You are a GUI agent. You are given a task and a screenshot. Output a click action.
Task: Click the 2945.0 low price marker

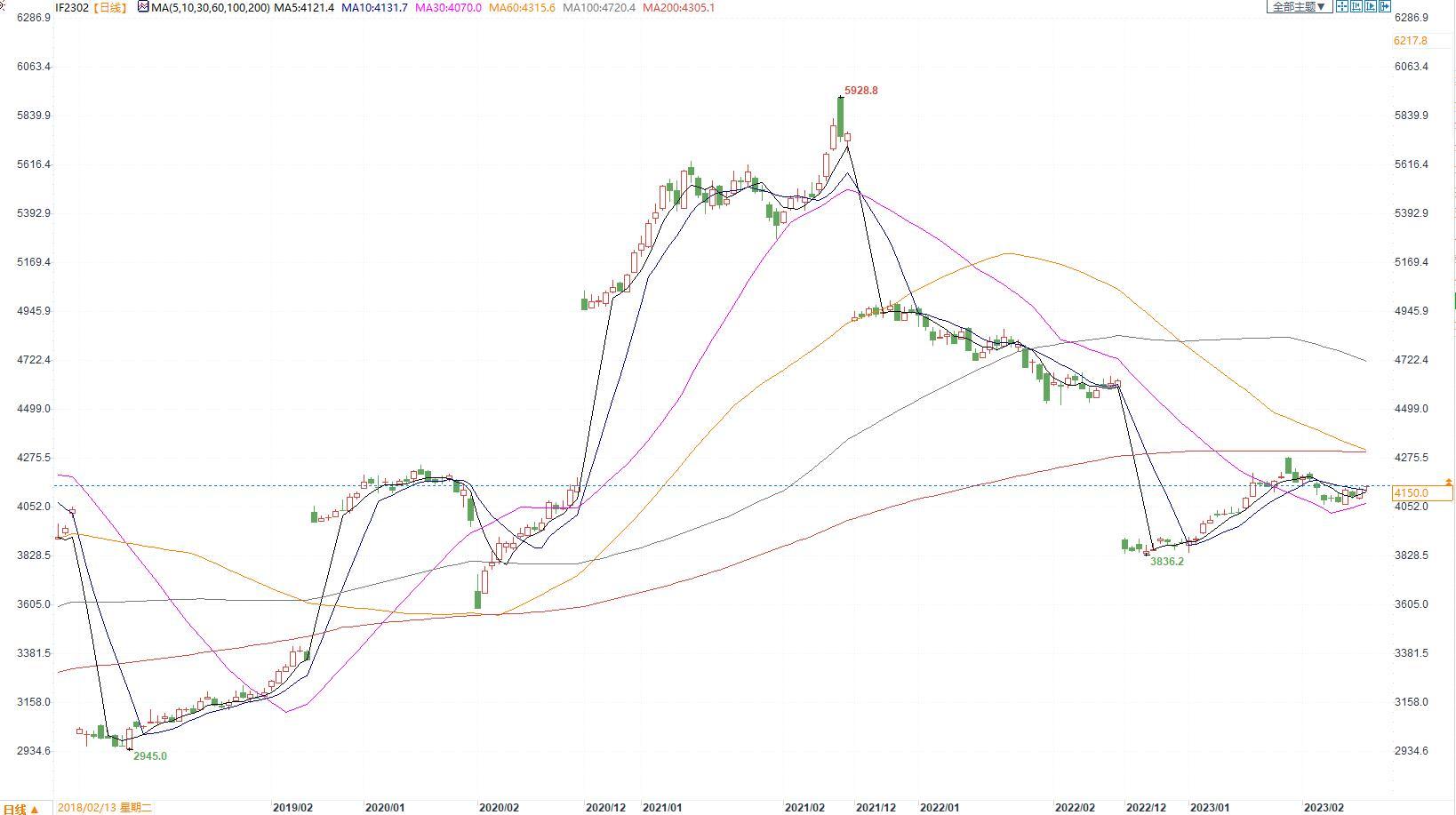click(150, 756)
